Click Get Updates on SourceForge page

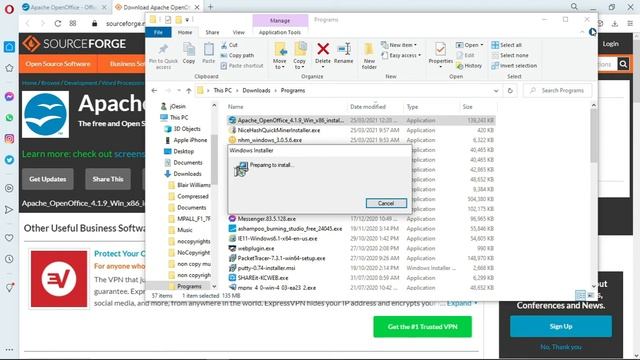tap(48, 179)
